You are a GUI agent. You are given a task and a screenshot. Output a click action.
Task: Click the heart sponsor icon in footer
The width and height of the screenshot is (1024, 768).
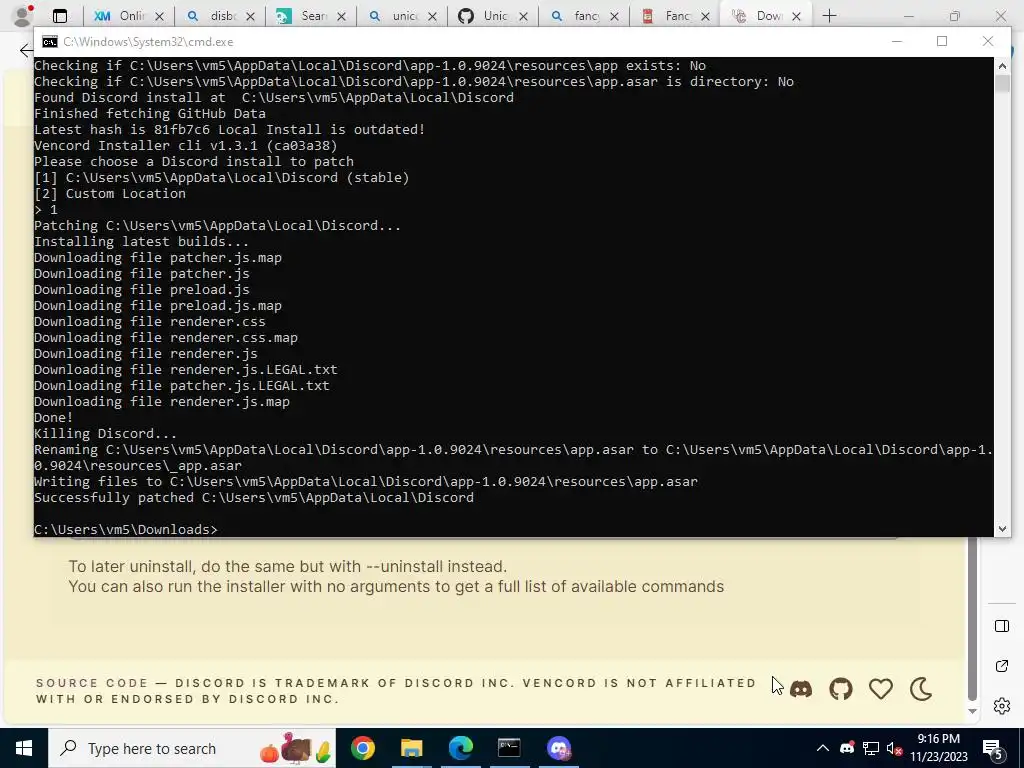880,689
